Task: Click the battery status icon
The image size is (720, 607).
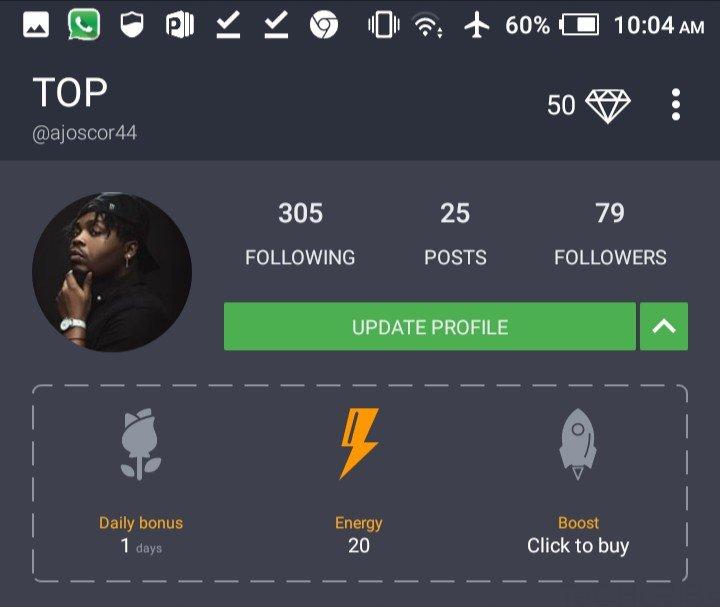Action: [x=579, y=25]
